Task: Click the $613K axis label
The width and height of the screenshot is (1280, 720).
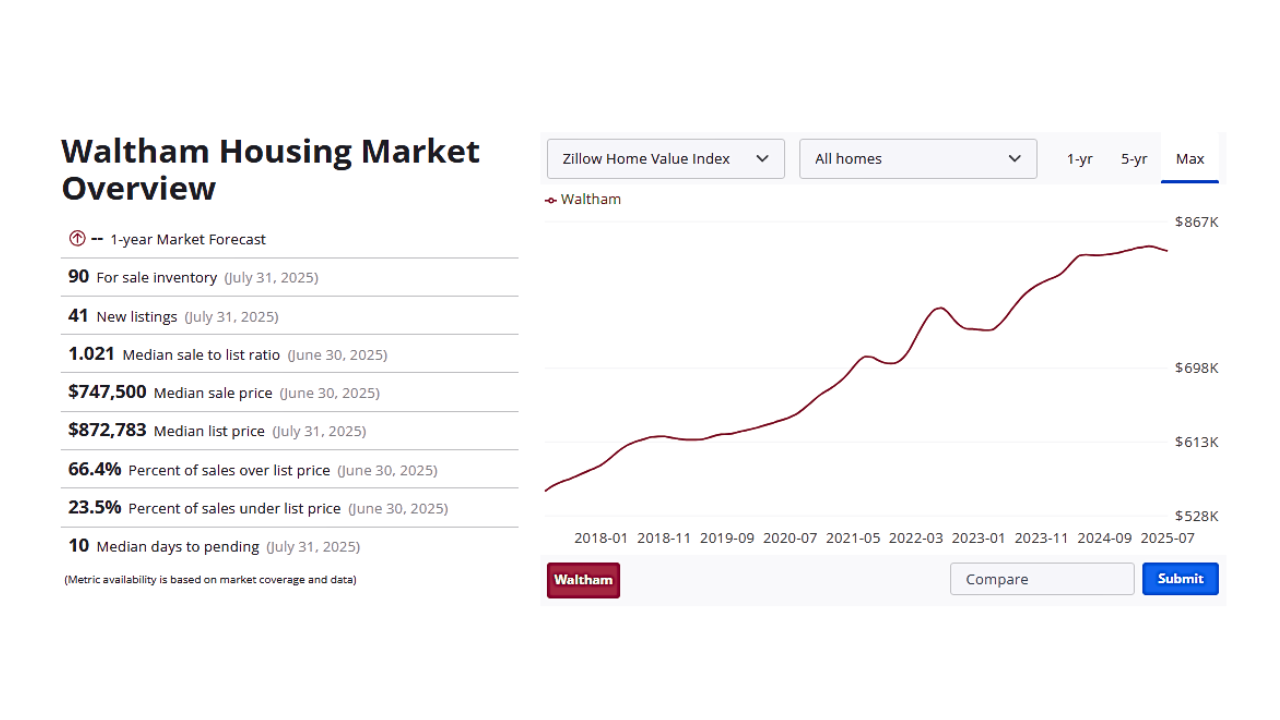Action: click(x=1196, y=442)
